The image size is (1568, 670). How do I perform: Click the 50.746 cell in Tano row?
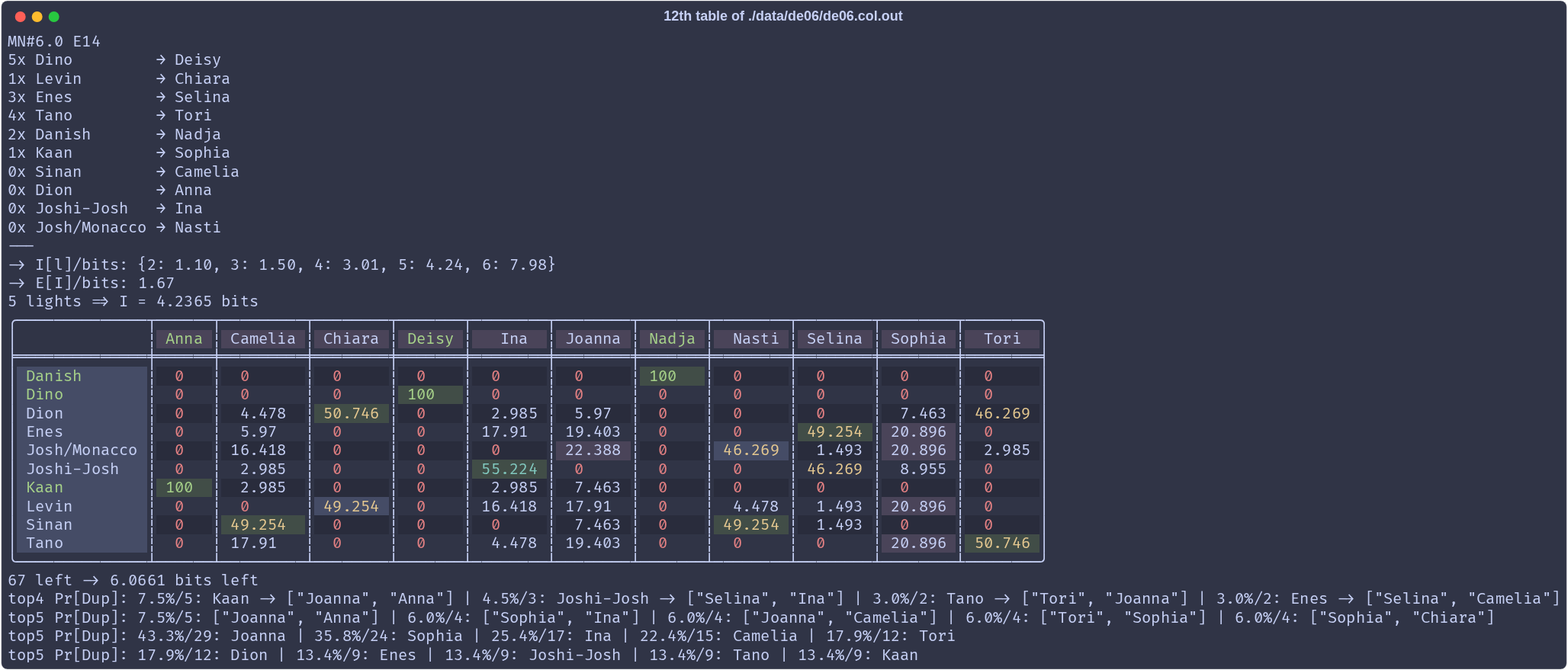pyautogui.click(x=1002, y=543)
